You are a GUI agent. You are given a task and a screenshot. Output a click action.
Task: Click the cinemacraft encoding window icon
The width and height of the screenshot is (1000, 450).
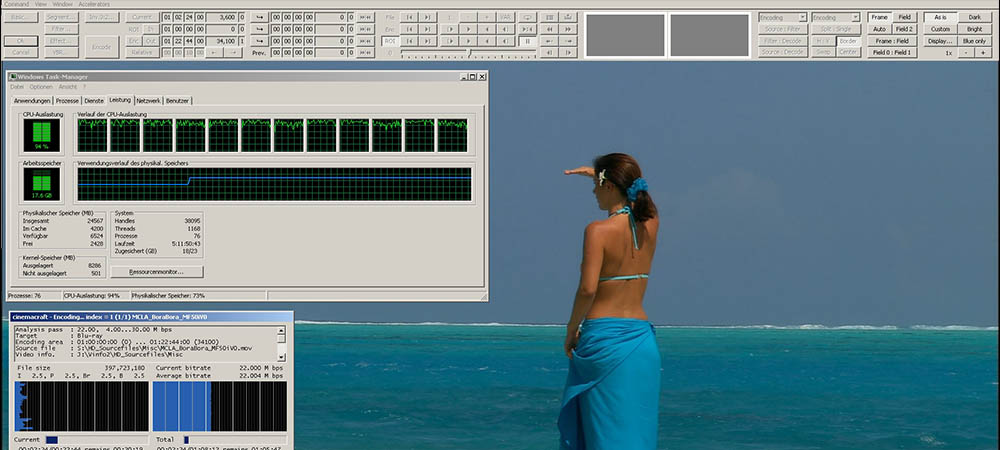point(14,317)
